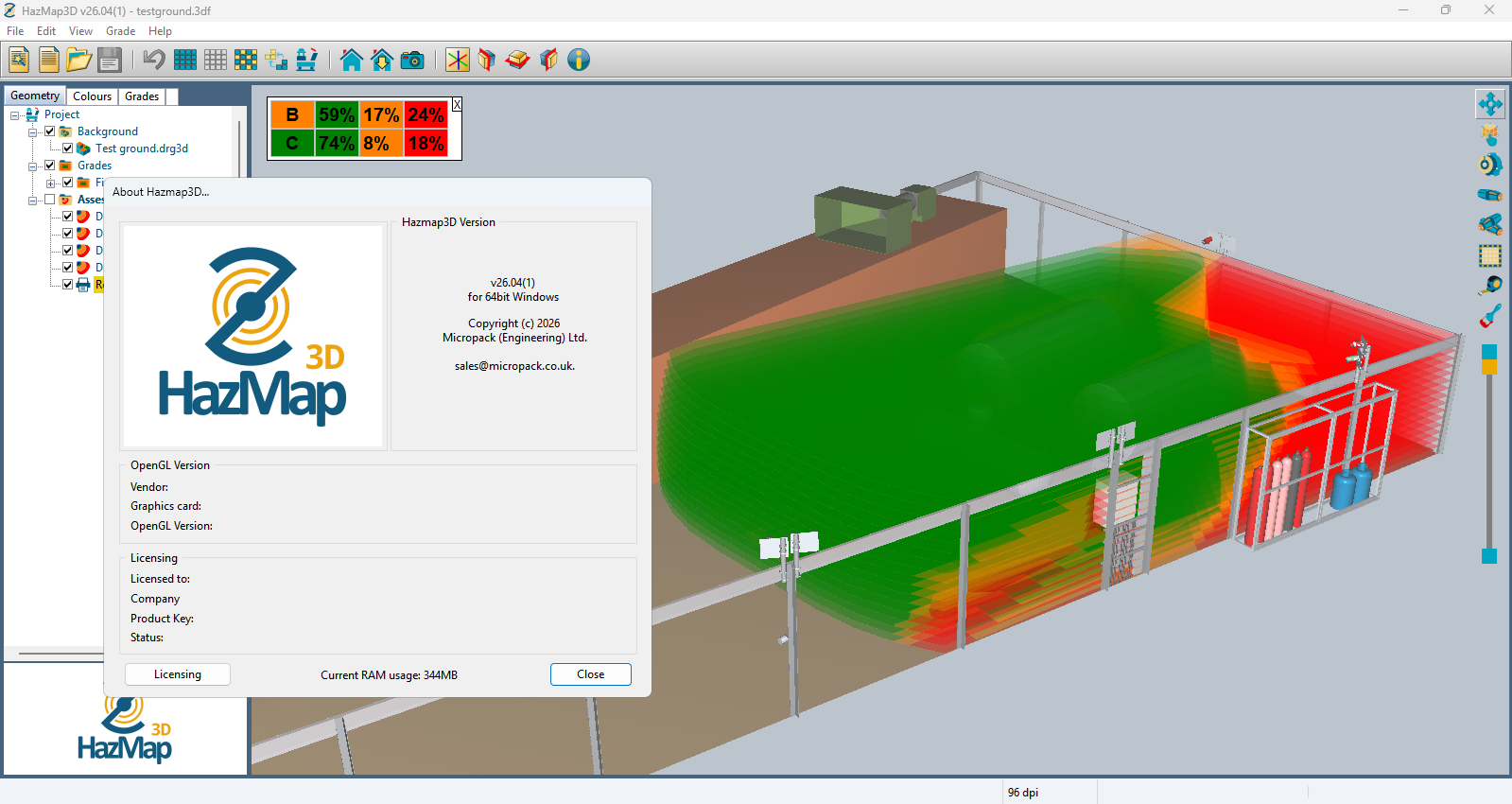Image resolution: width=1512 pixels, height=804 pixels.
Task: Click the blue cube with red plane icon
Action: tap(548, 60)
